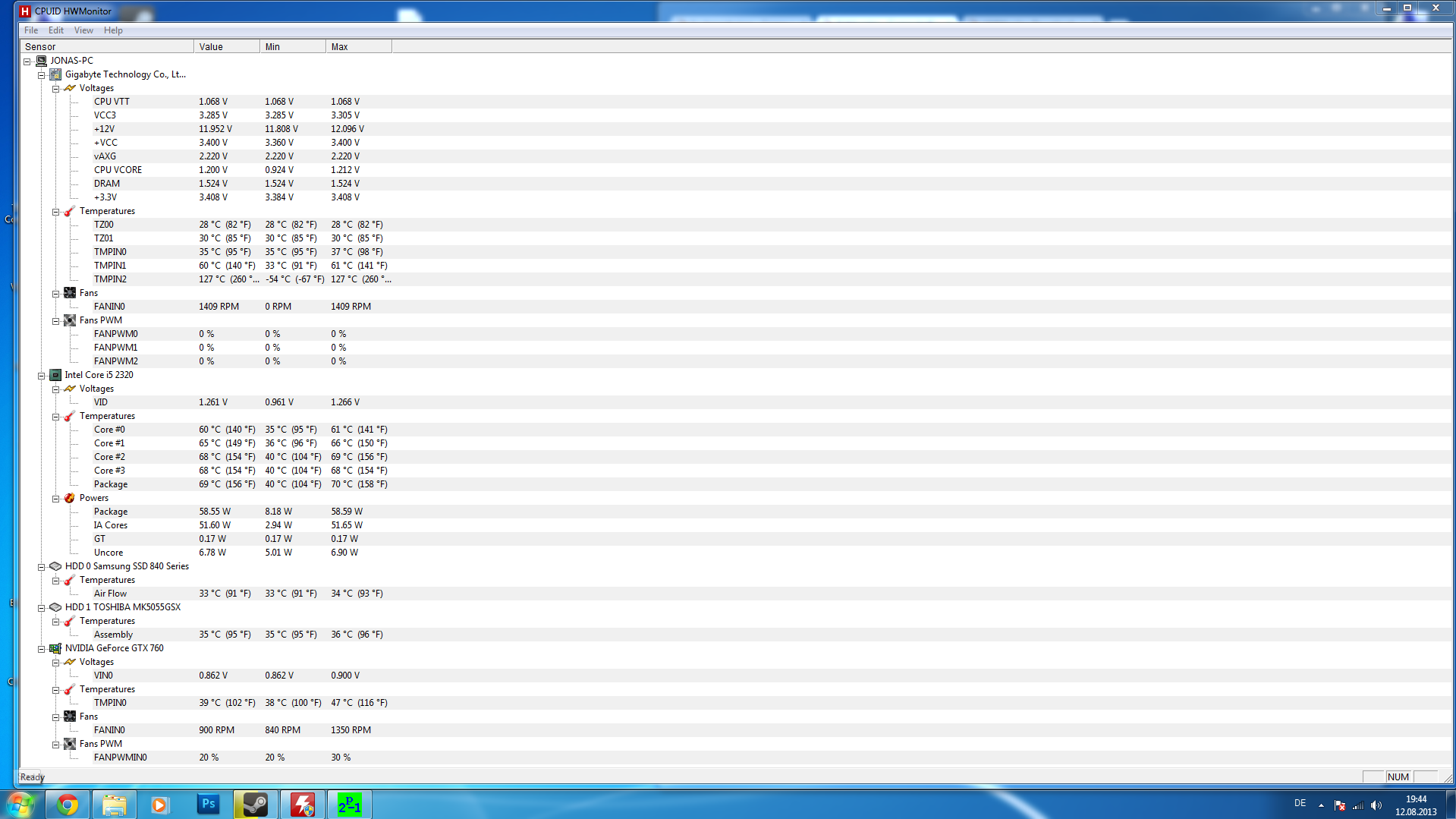Collapse the Intel Core i5 2320 node
The height and width of the screenshot is (819, 1456).
point(42,376)
